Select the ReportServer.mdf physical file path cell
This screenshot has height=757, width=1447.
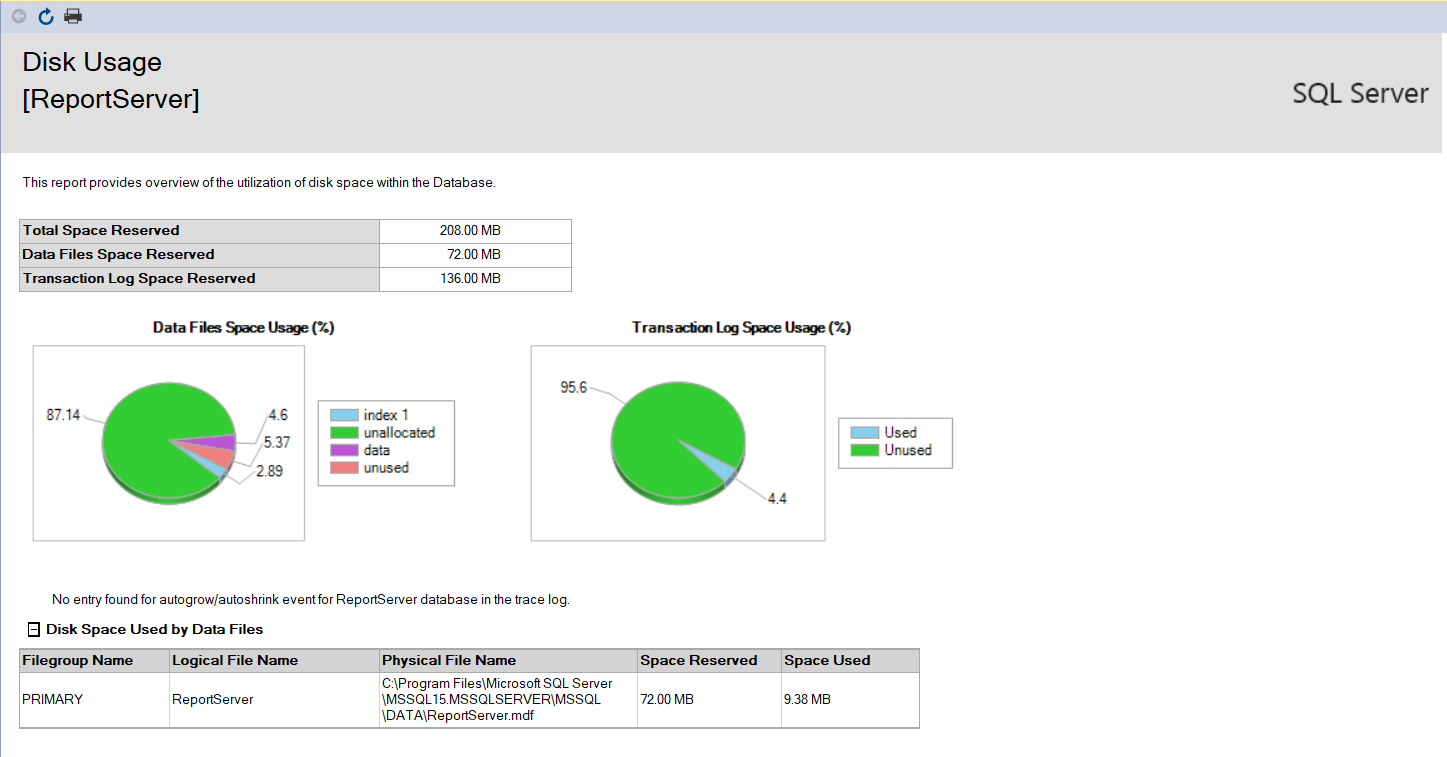[x=508, y=700]
